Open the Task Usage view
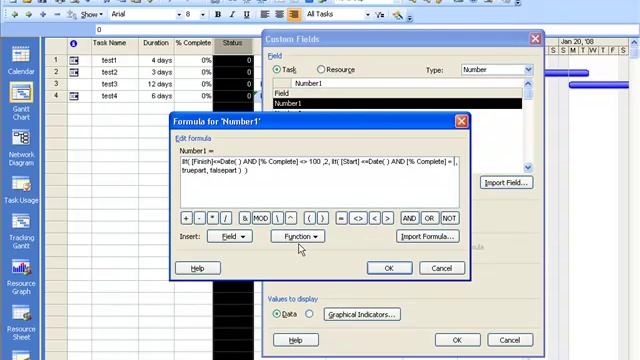The width and height of the screenshot is (640, 360). (x=21, y=189)
